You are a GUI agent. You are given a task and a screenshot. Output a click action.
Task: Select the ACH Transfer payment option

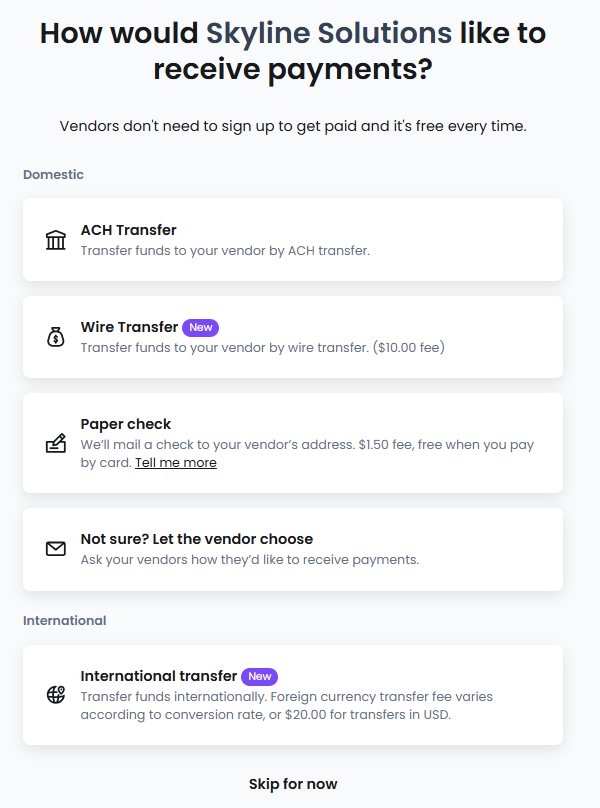[293, 240]
